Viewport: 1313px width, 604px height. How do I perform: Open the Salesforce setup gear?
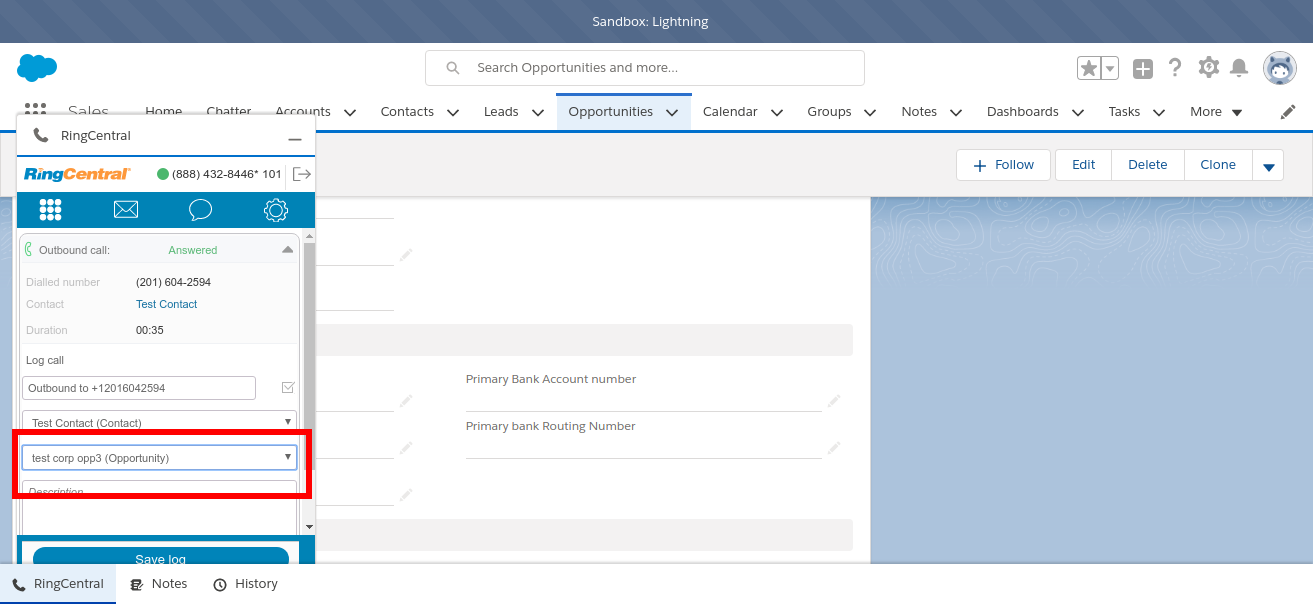[1208, 68]
